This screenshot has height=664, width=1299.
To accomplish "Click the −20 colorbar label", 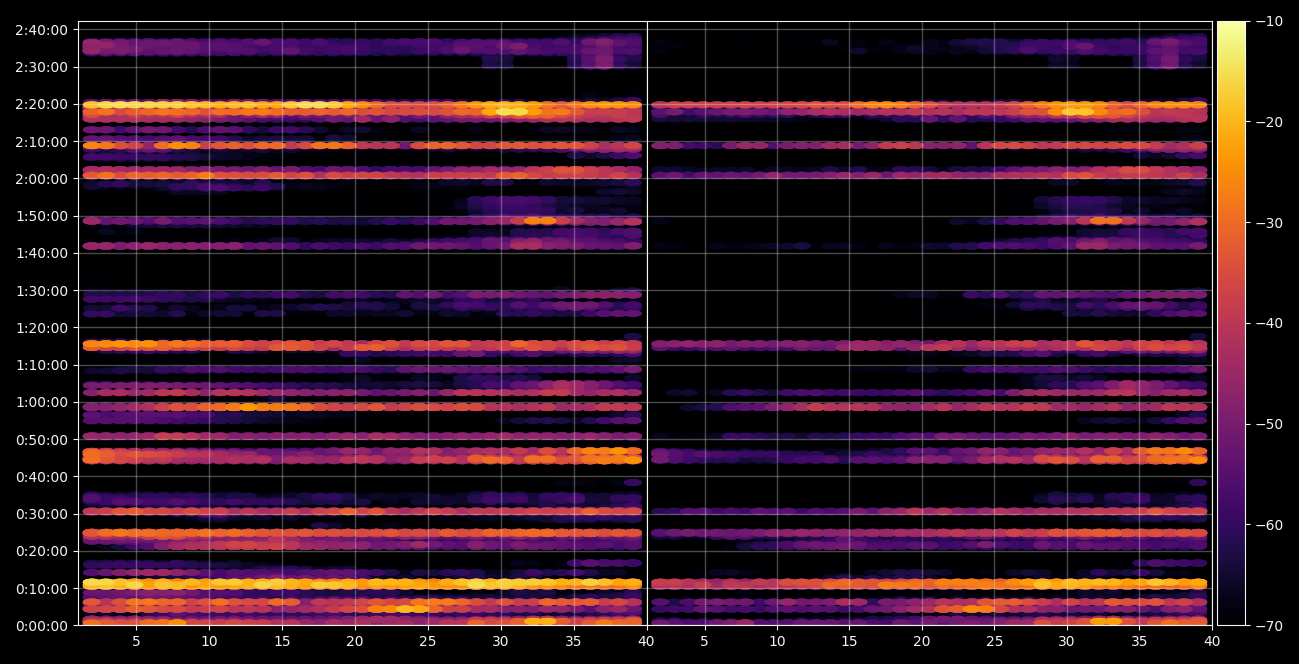I will (x=1269, y=122).
